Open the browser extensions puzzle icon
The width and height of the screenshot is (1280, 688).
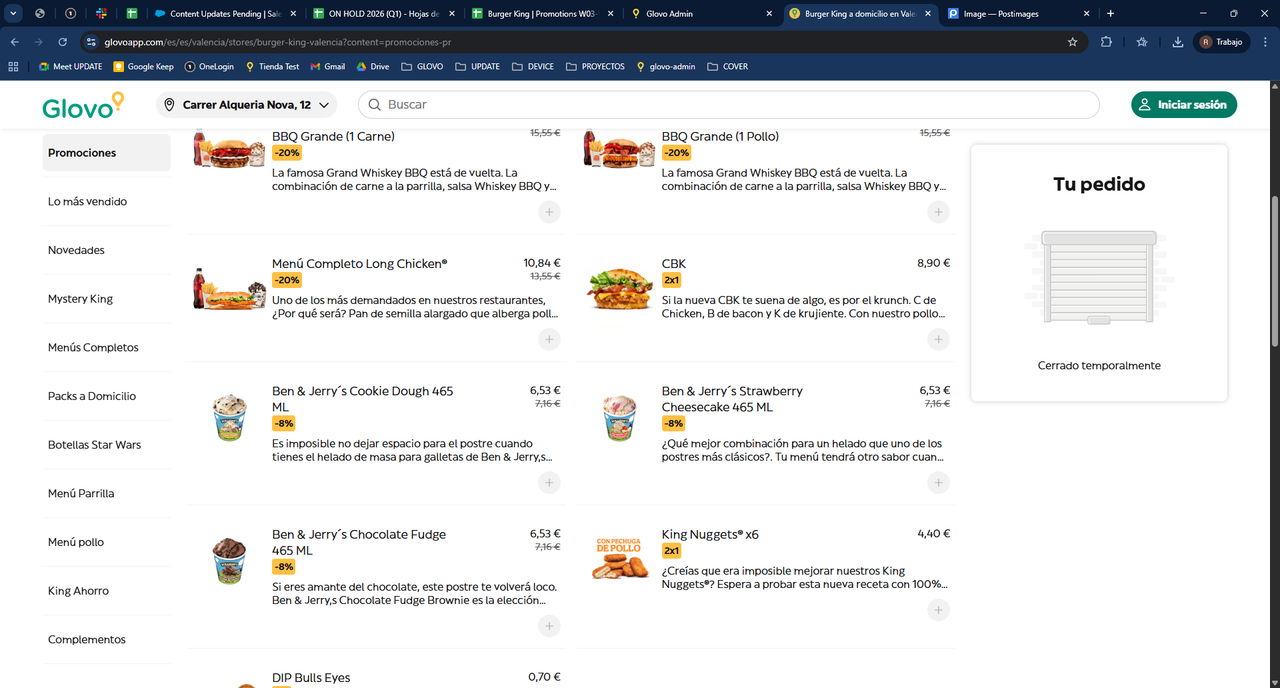pos(1106,42)
